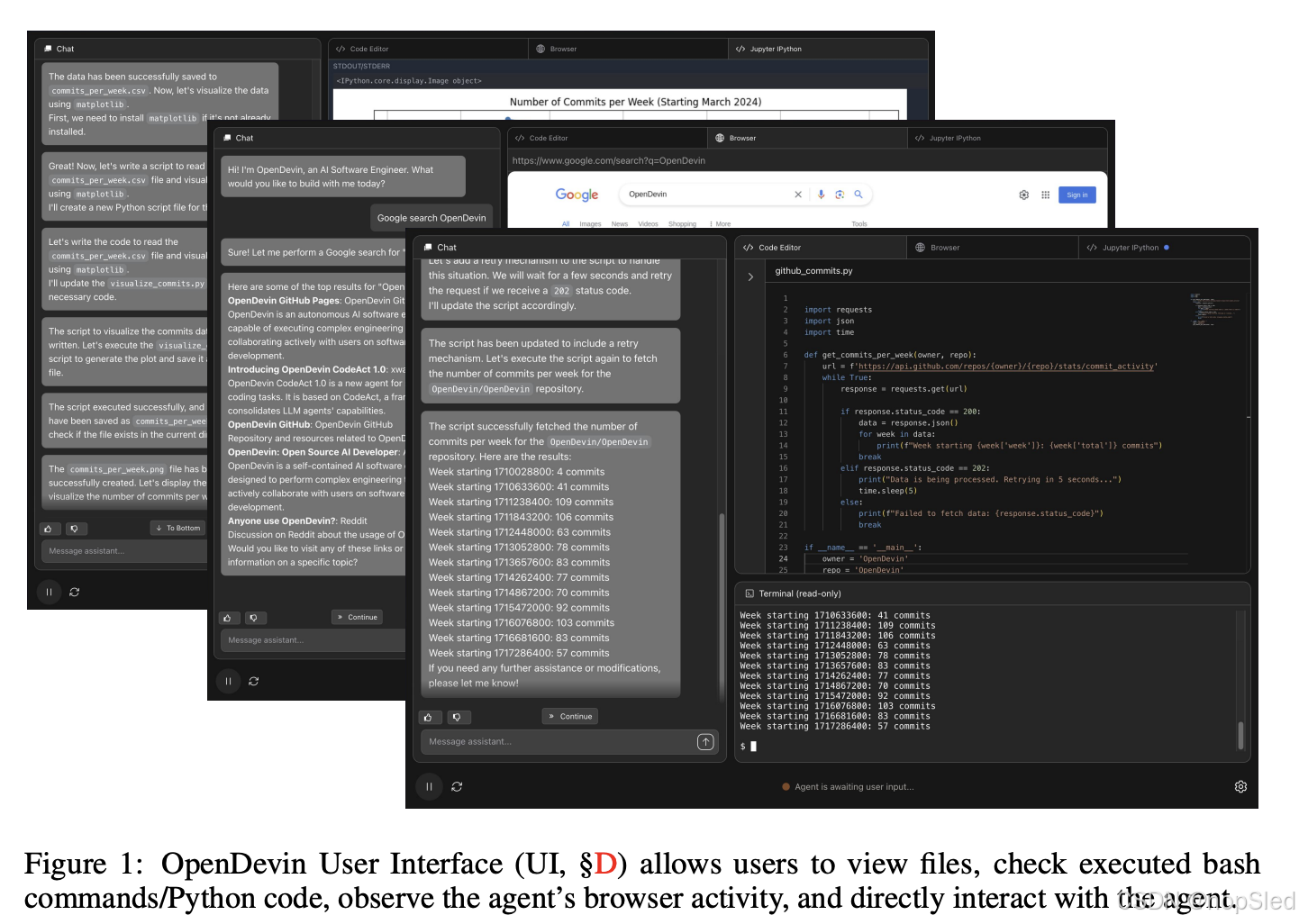Click the code minimap in the editor
Image resolution: width=1299 pixels, height=924 pixels.
pyautogui.click(x=1214, y=308)
